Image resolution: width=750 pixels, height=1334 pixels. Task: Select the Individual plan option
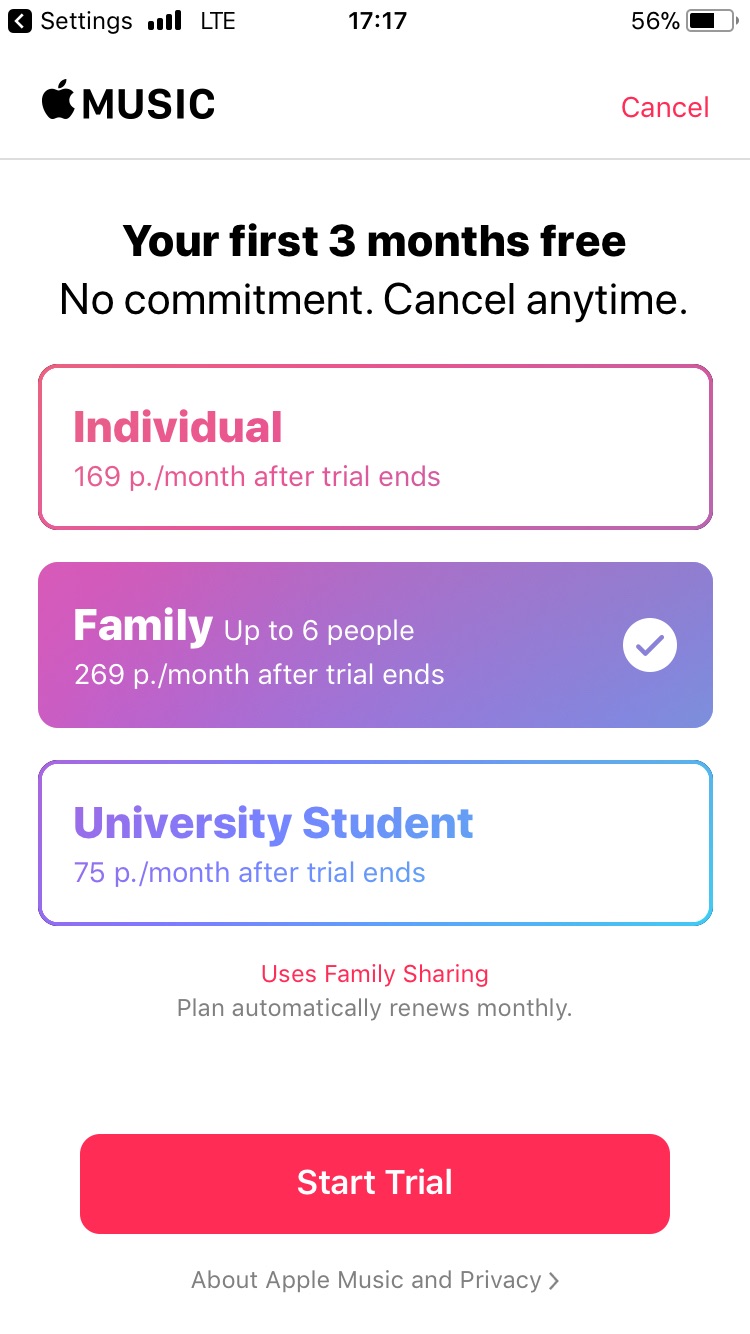pos(375,447)
